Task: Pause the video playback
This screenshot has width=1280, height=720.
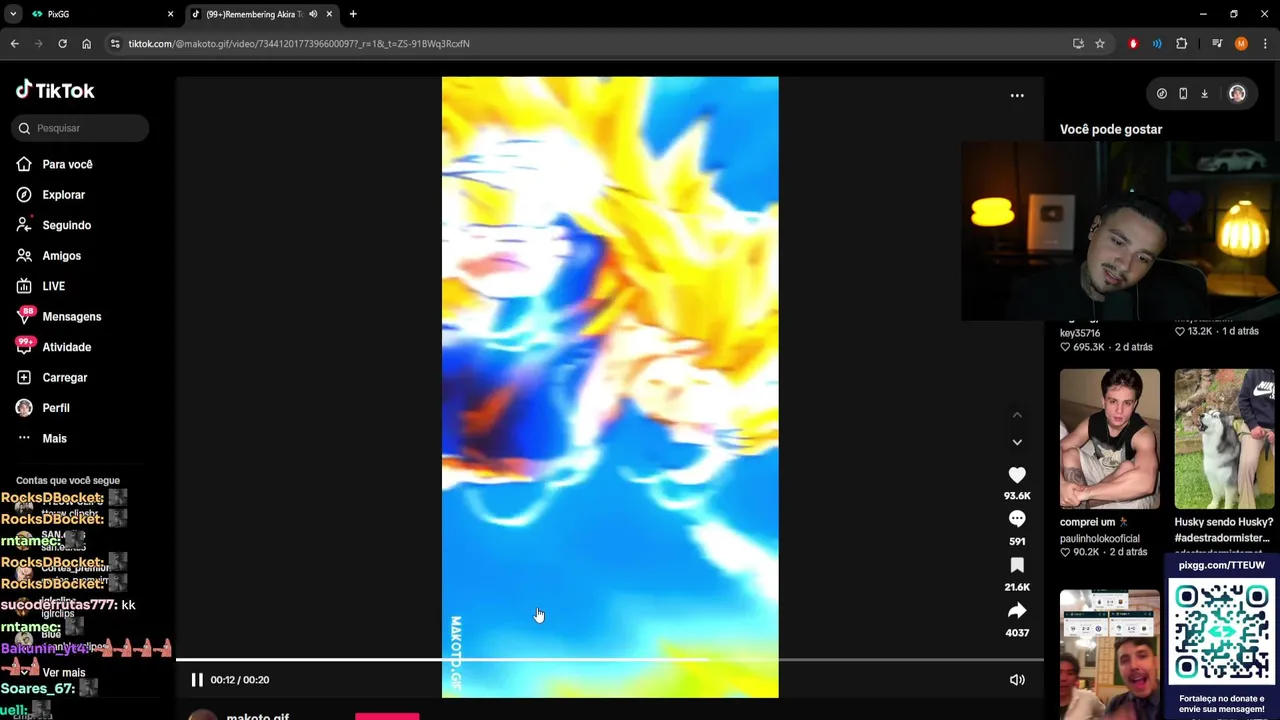Action: pyautogui.click(x=197, y=680)
